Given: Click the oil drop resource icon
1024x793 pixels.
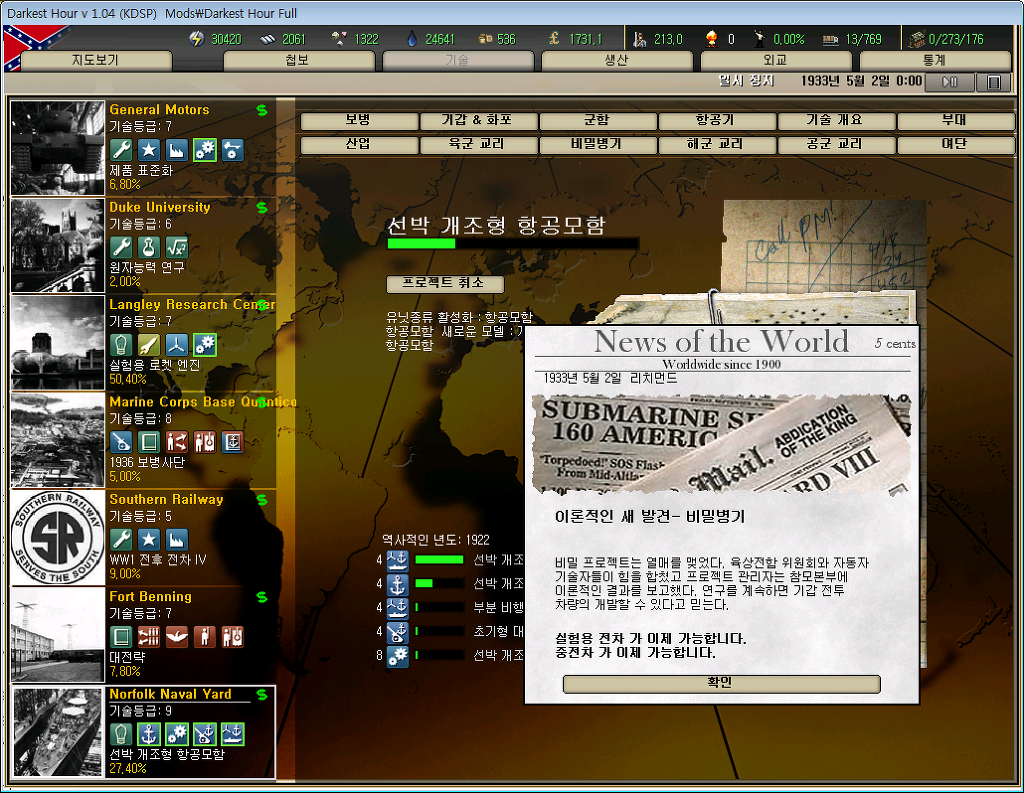Looking at the screenshot, I should pos(411,39).
